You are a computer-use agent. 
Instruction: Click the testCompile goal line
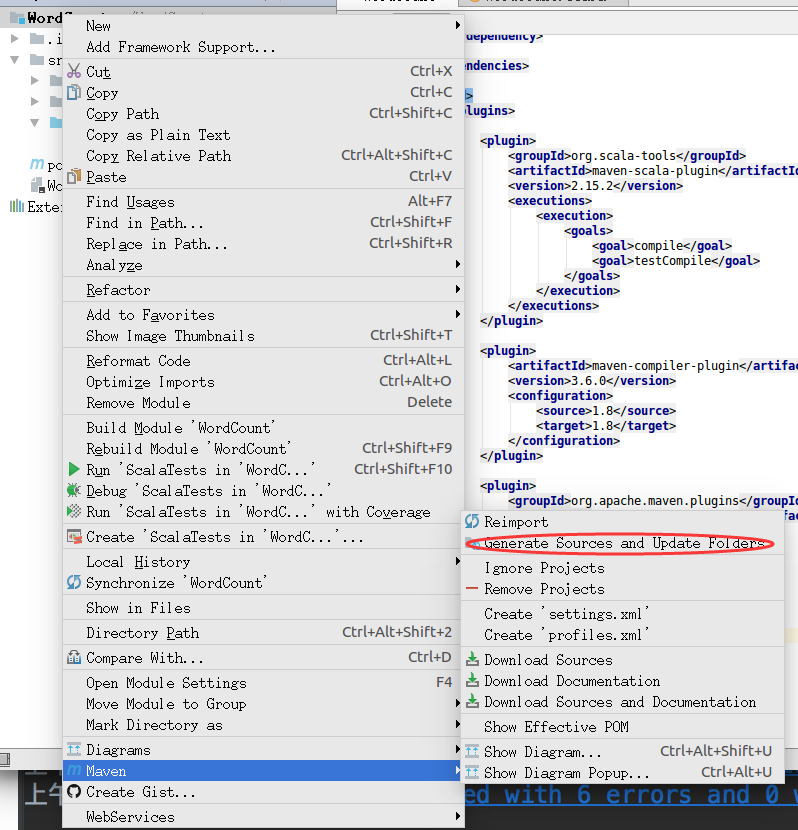click(676, 260)
